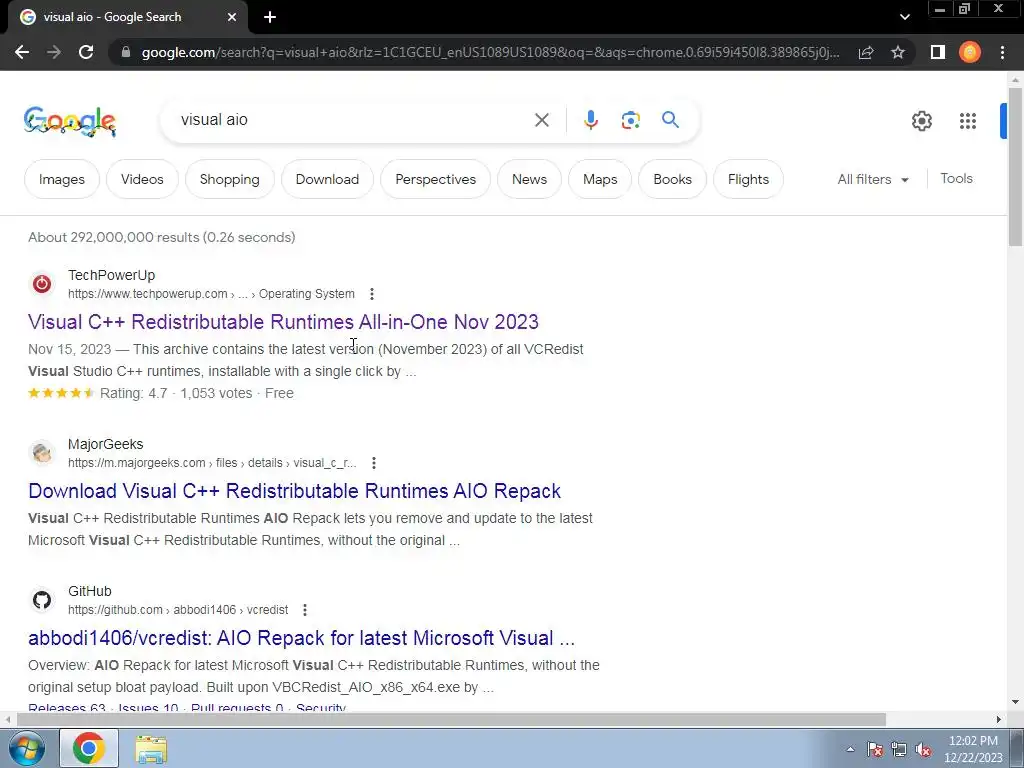Go to Google homepage via logo
The width and height of the screenshot is (1024, 768).
[x=70, y=121]
